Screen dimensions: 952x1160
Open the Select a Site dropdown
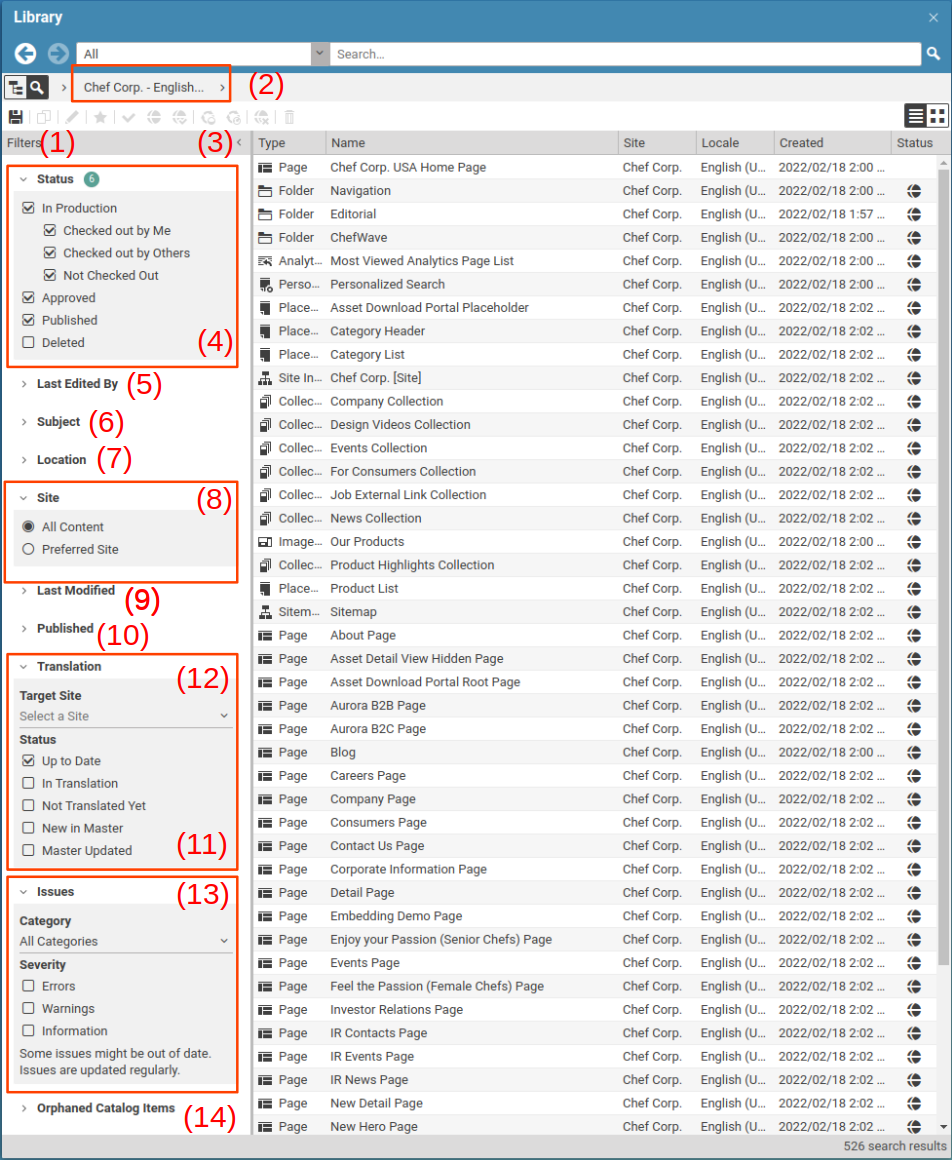click(x=122, y=716)
